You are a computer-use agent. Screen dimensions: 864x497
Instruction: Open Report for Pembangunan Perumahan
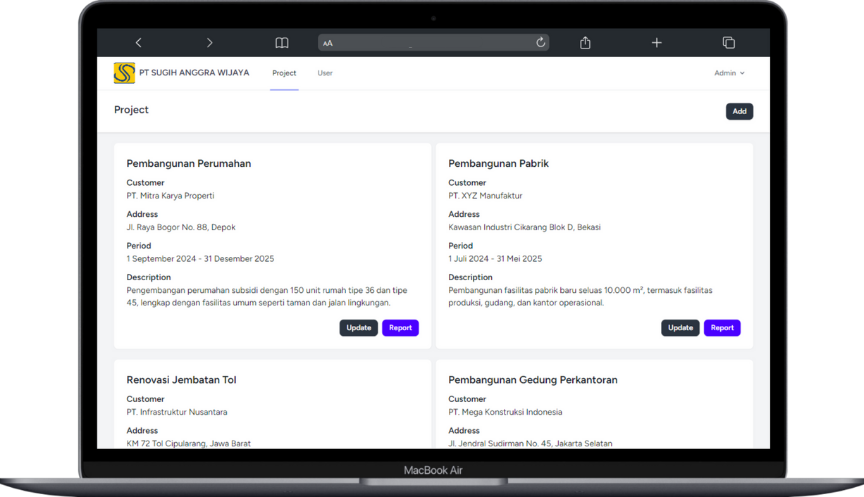[x=400, y=328]
